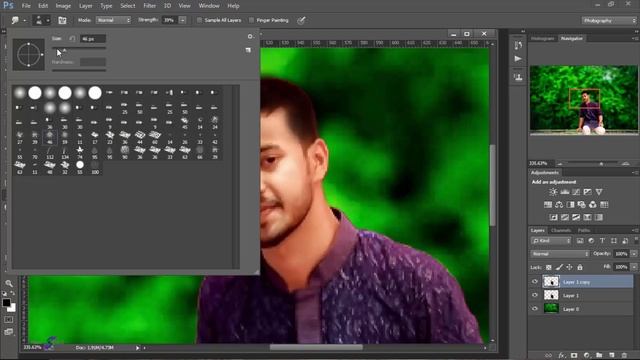
Task: Click the brush angle and roundness preview
Action: pos(29,55)
